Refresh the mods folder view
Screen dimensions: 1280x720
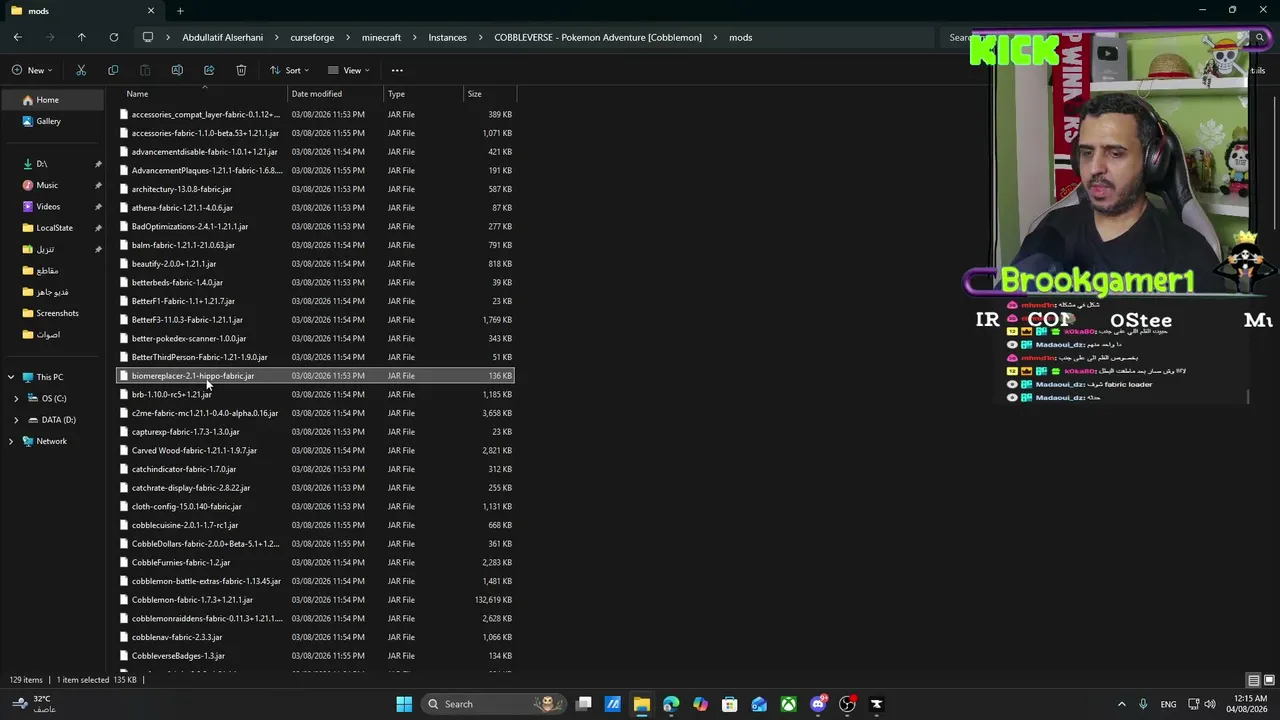(113, 37)
